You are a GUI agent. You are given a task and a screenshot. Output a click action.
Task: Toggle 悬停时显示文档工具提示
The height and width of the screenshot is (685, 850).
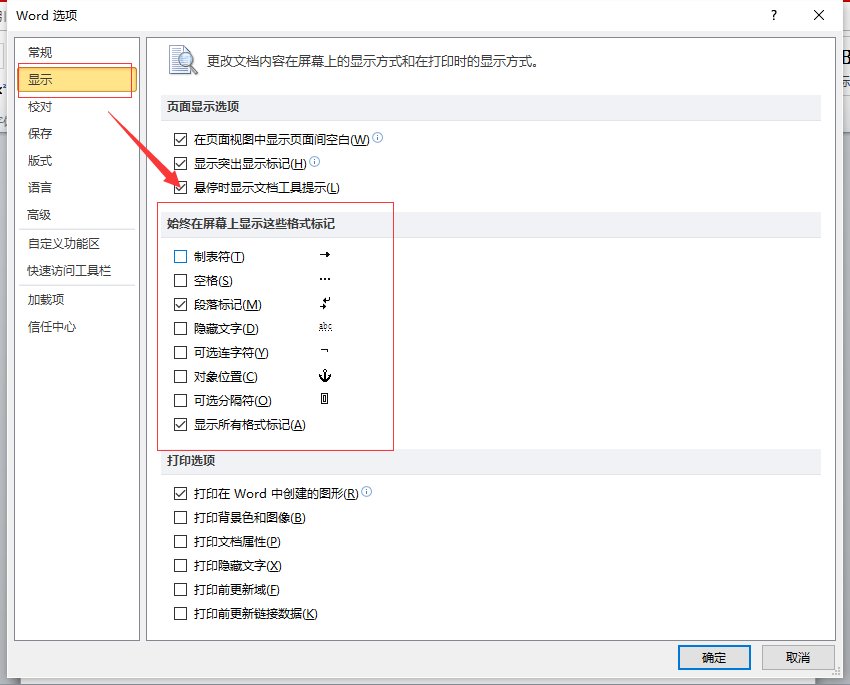tap(181, 187)
